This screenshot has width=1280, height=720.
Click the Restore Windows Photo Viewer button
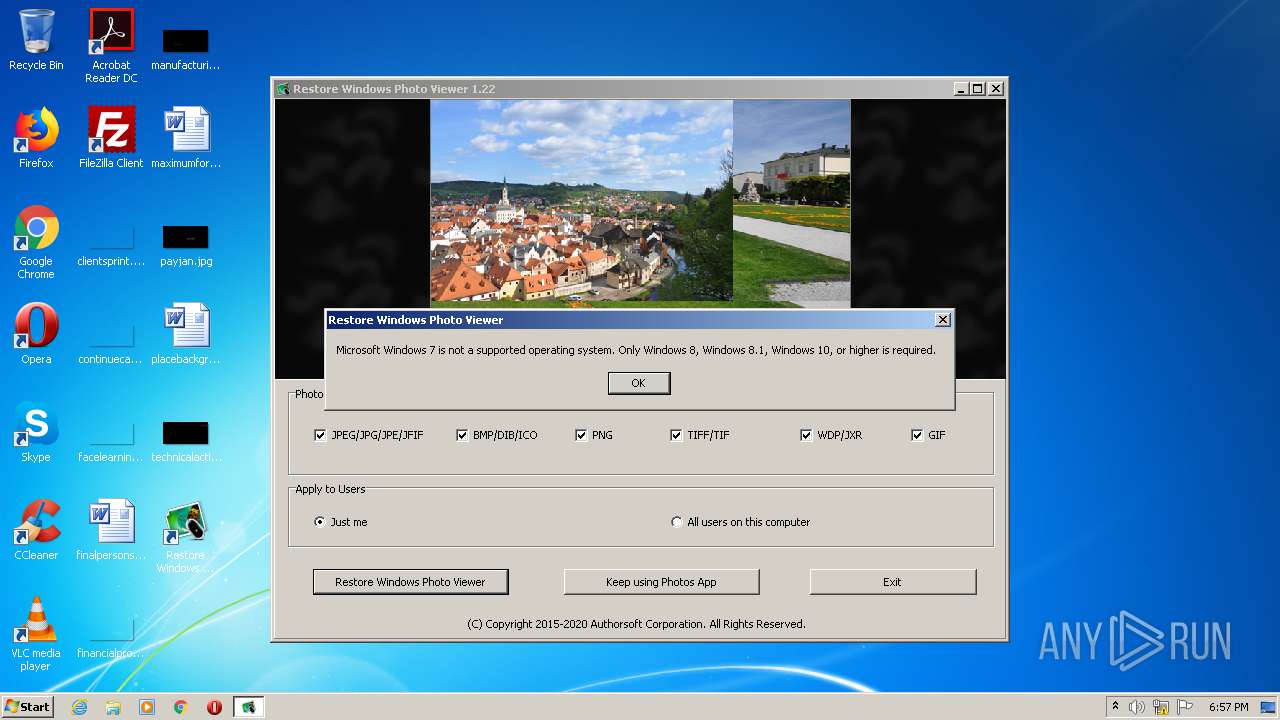coord(410,582)
